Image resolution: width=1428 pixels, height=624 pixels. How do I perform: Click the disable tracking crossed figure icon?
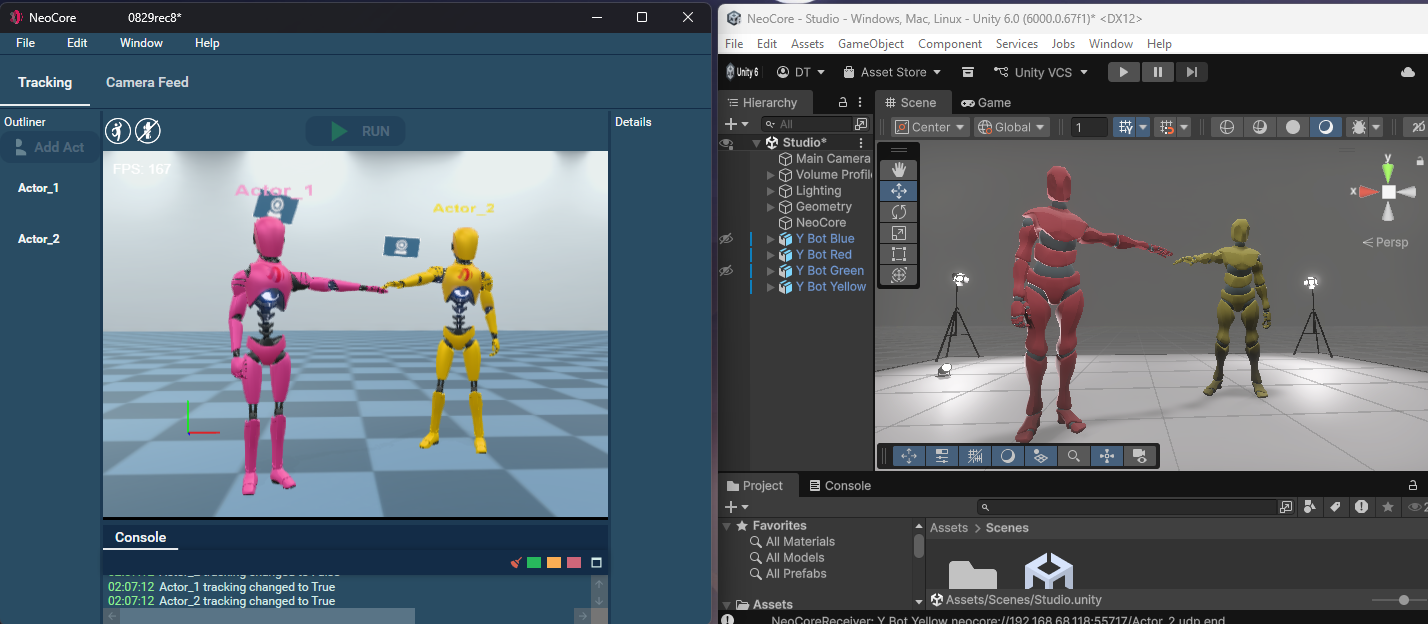point(148,131)
